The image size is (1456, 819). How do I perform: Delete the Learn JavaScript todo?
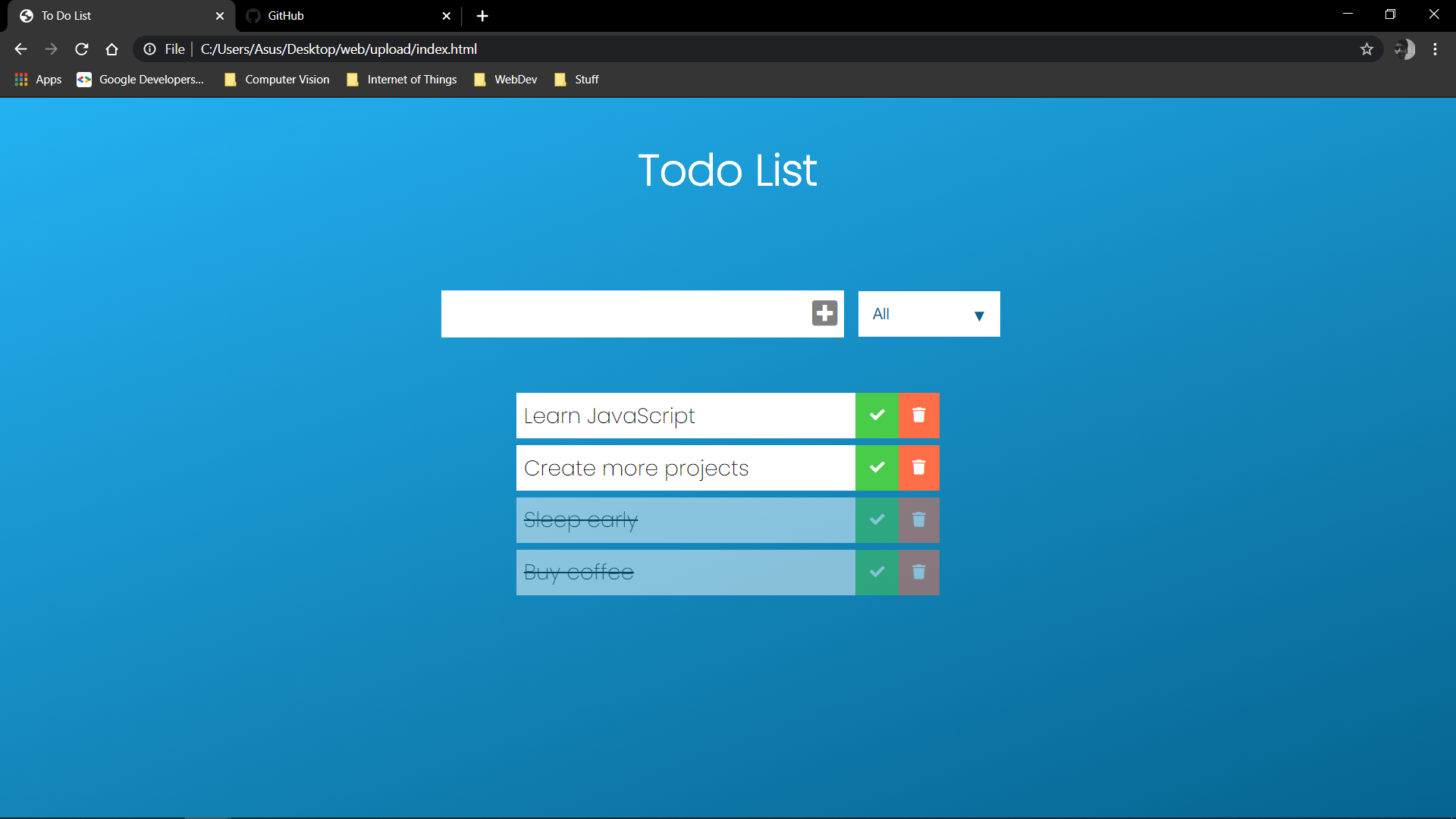(918, 415)
